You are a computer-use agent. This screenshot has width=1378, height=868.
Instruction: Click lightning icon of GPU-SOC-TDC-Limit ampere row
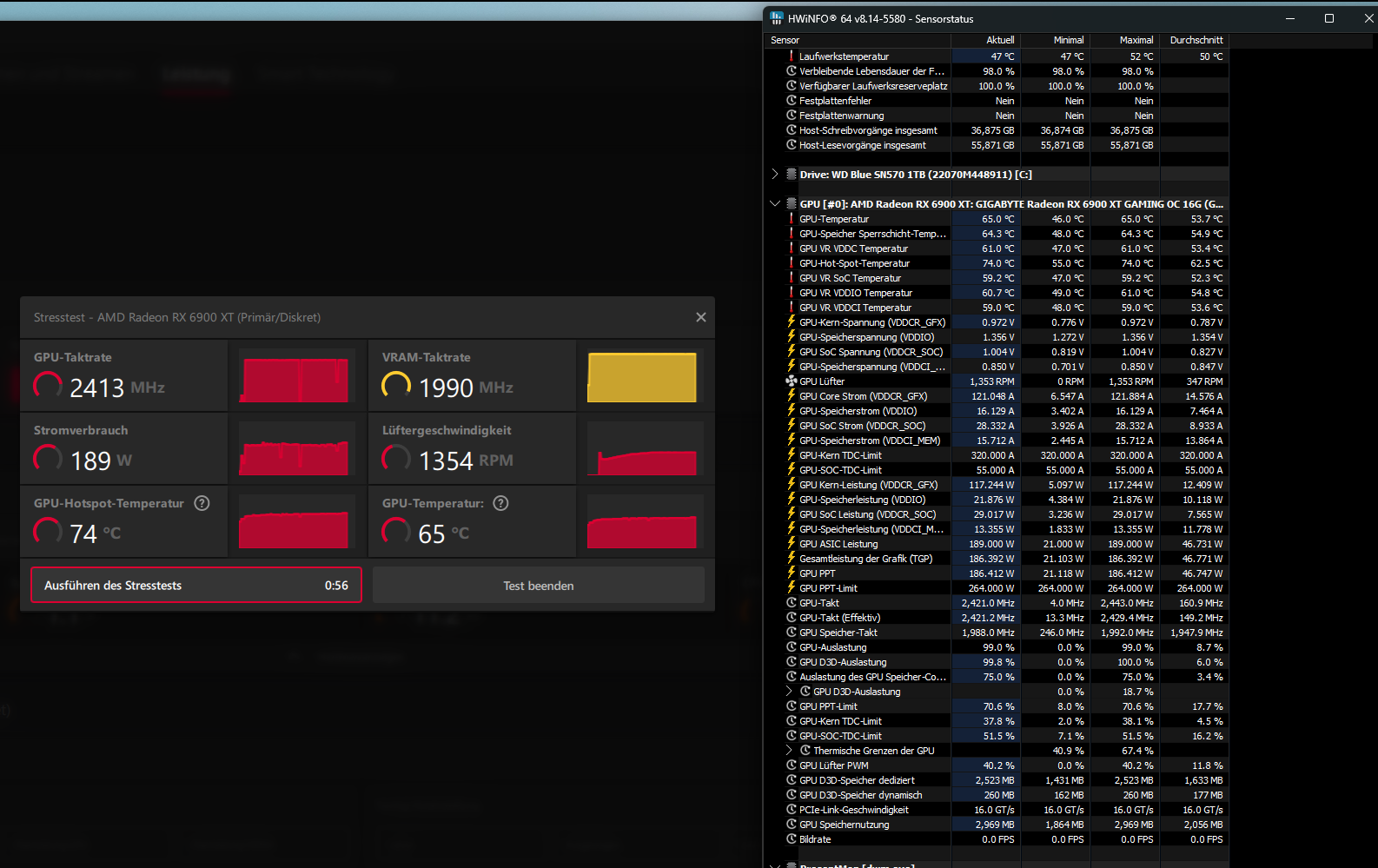792,469
